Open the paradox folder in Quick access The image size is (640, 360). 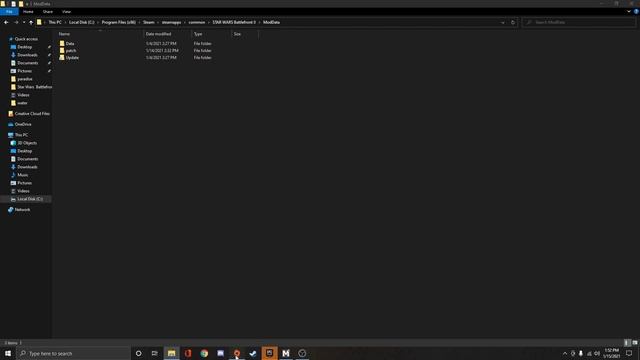pos(24,79)
